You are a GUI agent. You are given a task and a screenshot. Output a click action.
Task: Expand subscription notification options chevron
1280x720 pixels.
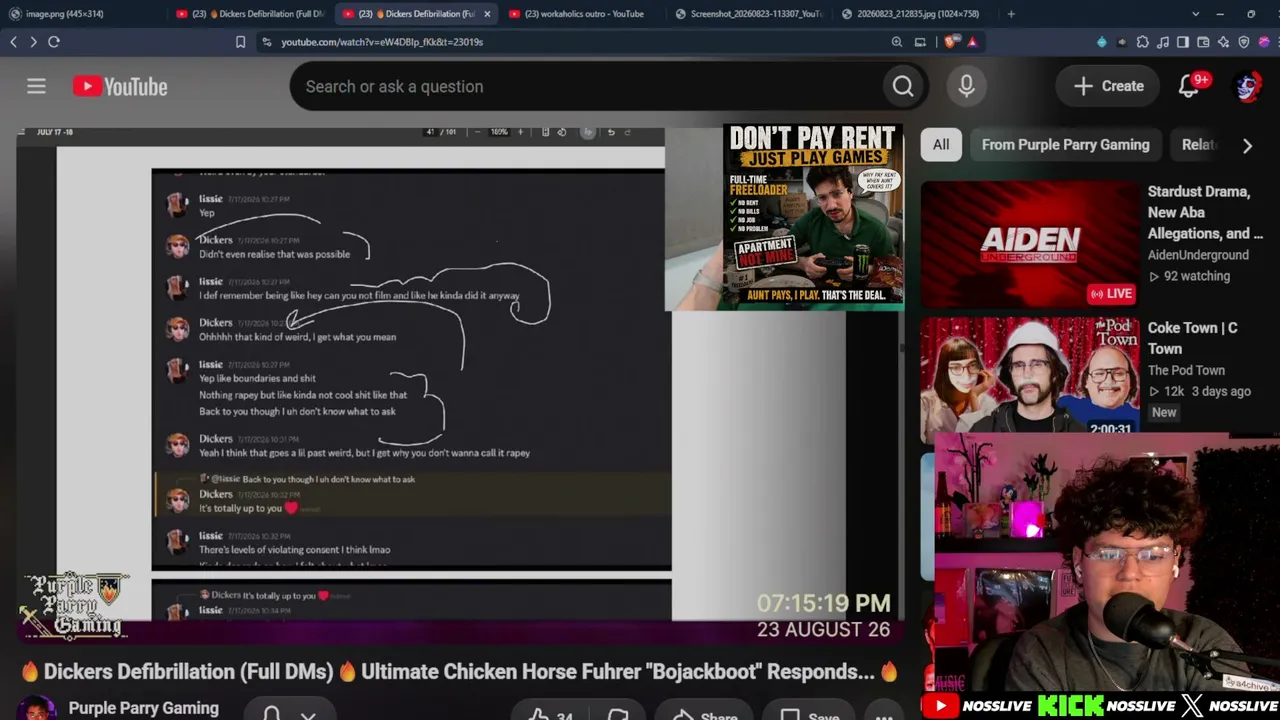click(x=308, y=715)
